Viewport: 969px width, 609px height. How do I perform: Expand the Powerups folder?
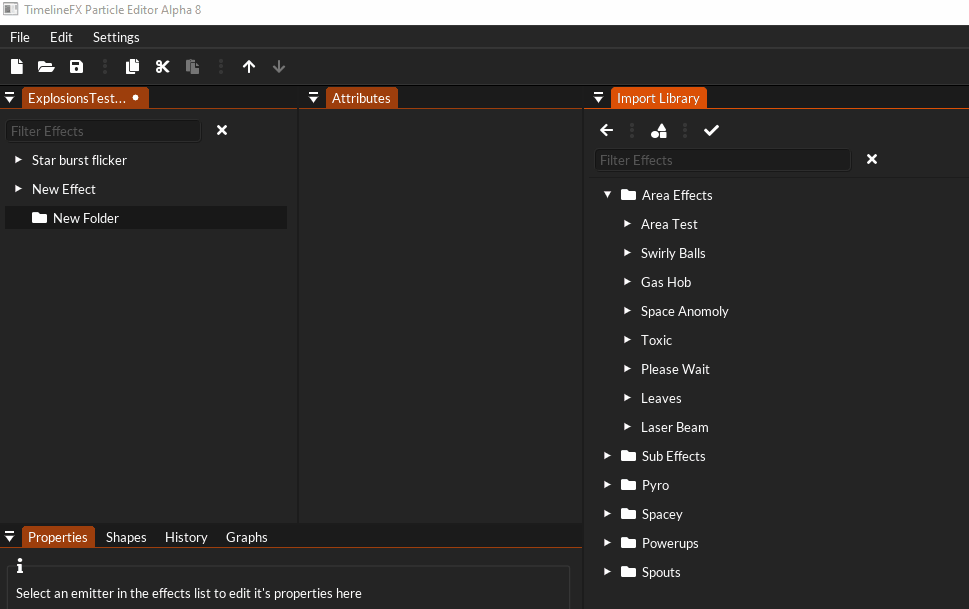[607, 543]
